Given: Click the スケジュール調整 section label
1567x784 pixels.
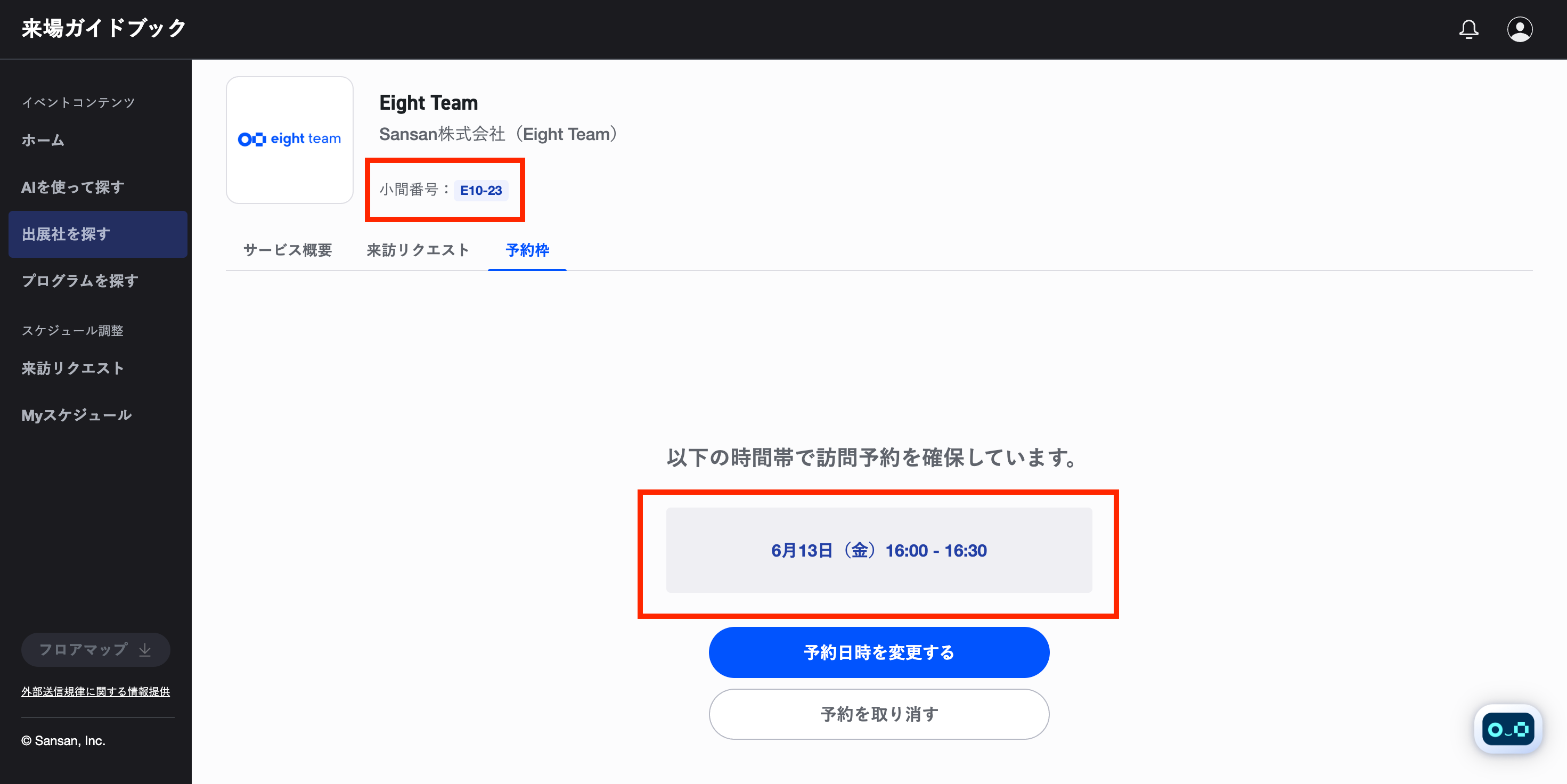Looking at the screenshot, I should (x=72, y=331).
